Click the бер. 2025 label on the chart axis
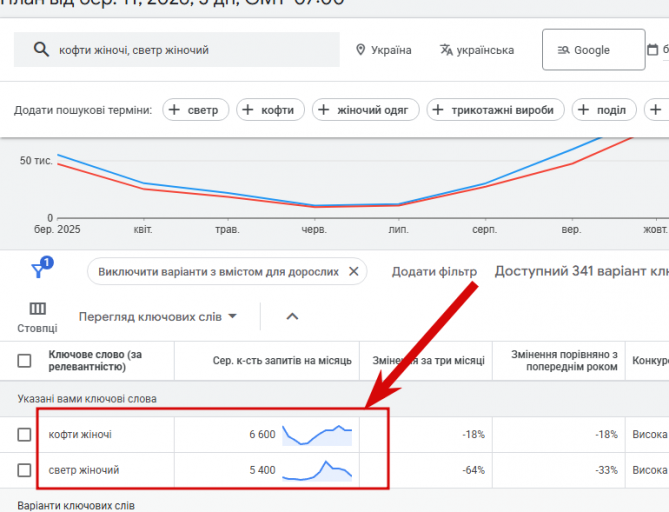The height and width of the screenshot is (512, 669). (x=57, y=230)
